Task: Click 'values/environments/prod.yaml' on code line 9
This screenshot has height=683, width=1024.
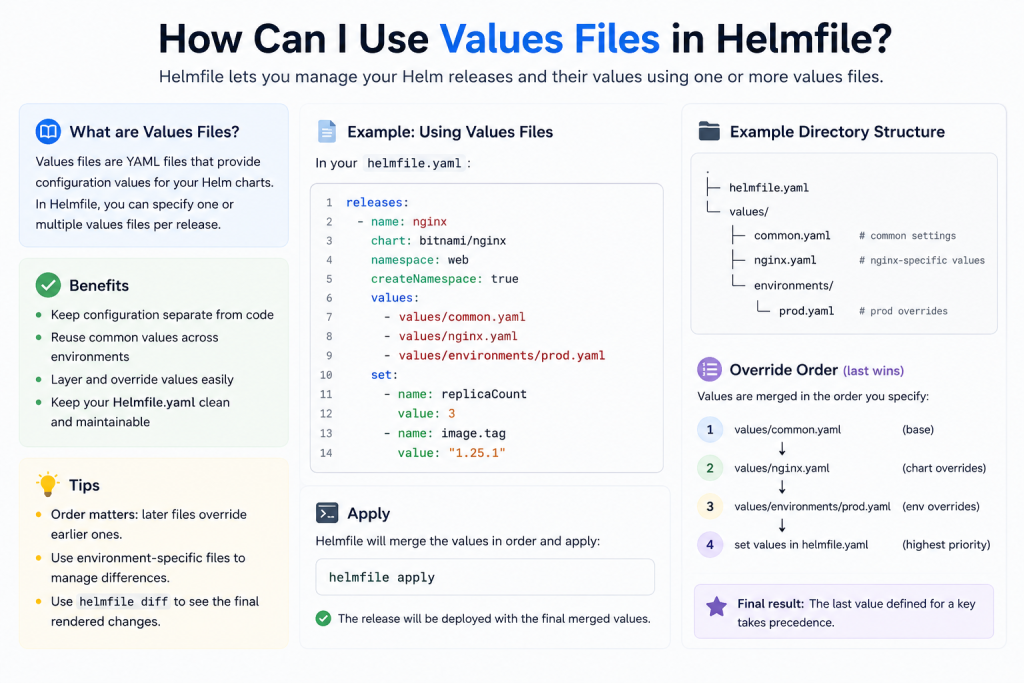Action: pyautogui.click(x=502, y=355)
